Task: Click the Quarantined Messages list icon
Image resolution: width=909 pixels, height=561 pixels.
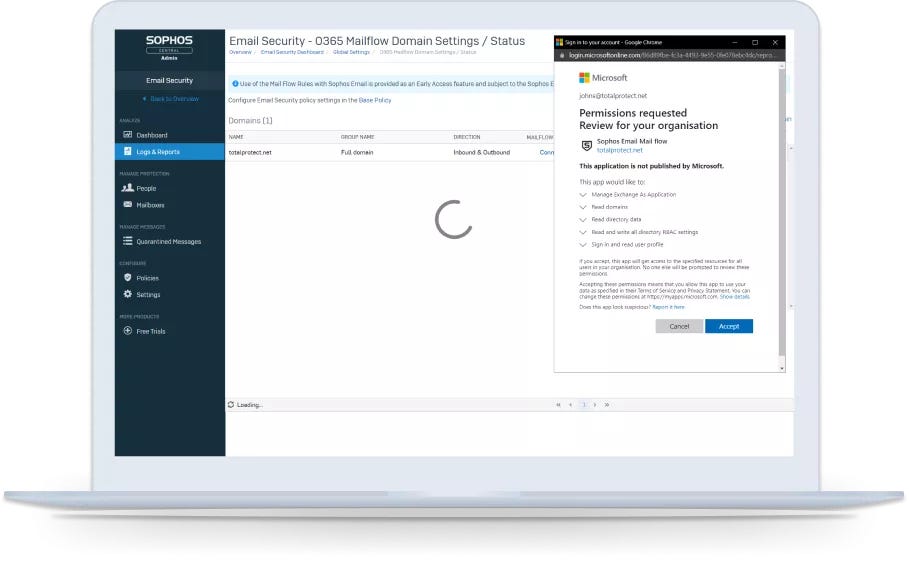Action: (x=128, y=241)
